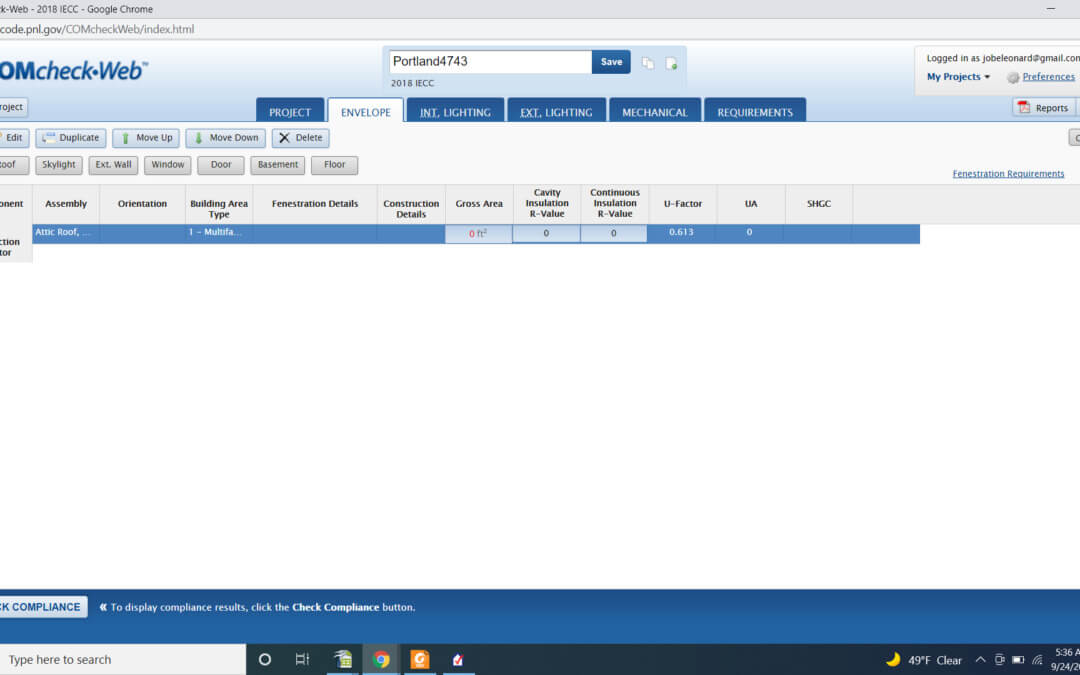The image size is (1080, 675).
Task: Click the Chrome icon in the taskbar
Action: (381, 659)
